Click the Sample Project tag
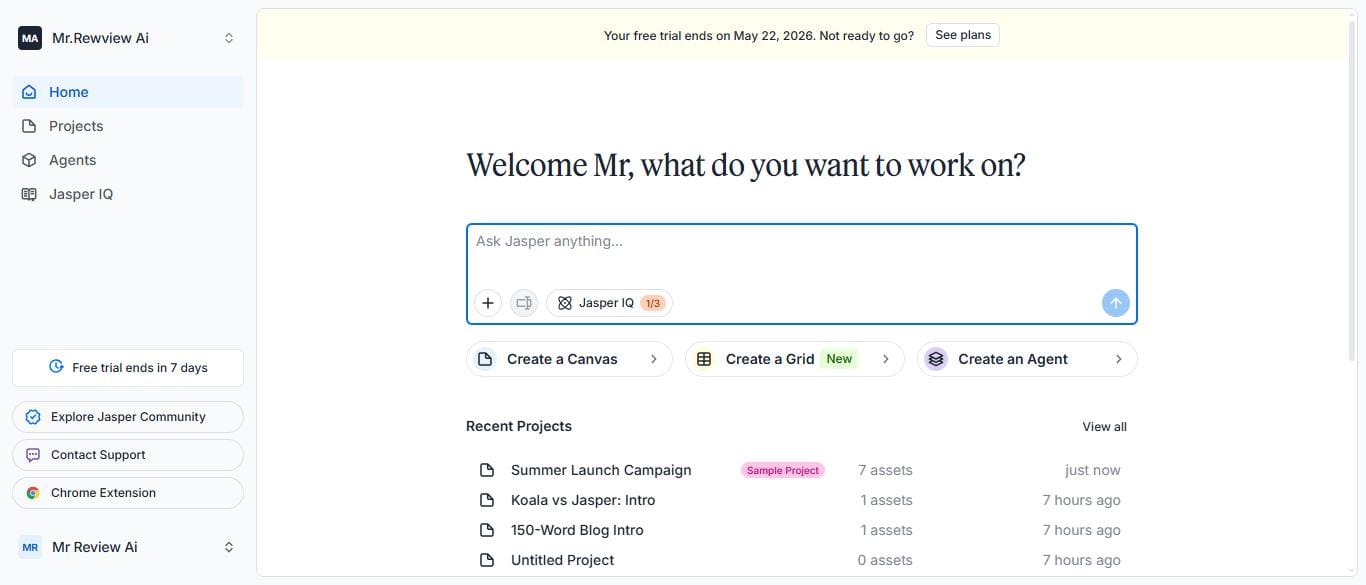This screenshot has width=1366, height=585. coord(783,470)
